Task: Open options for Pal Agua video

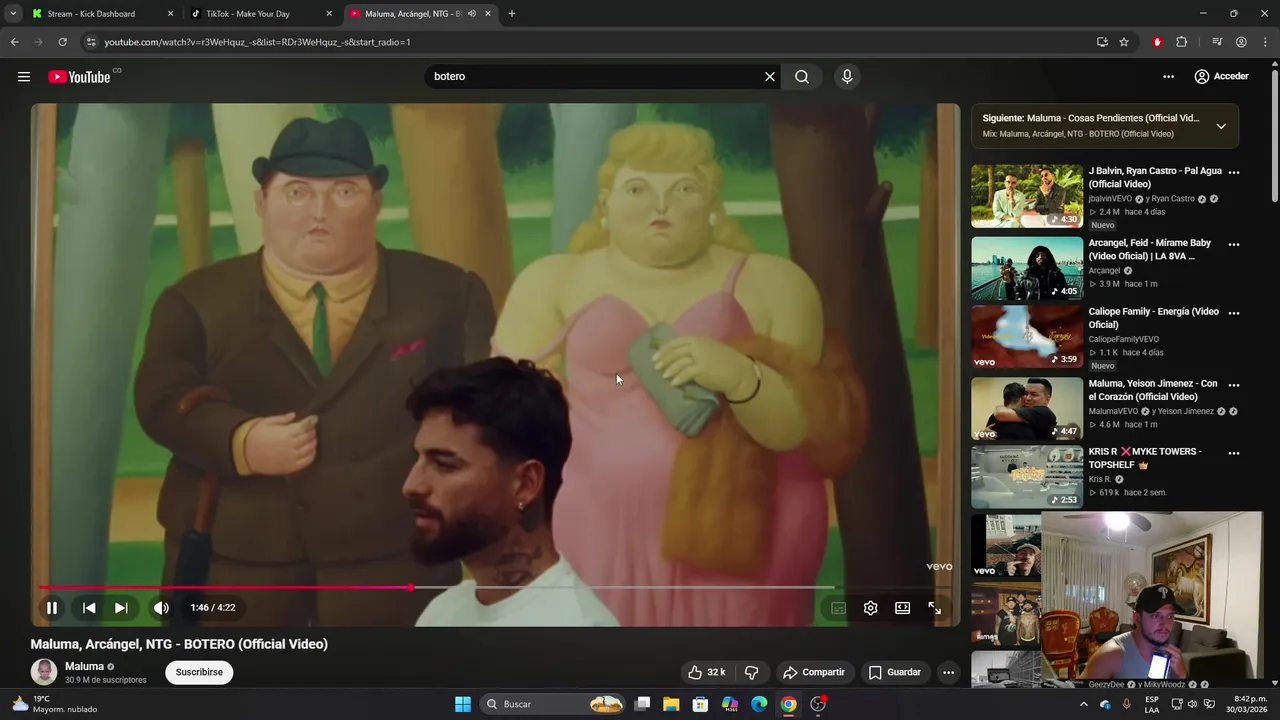Action: click(x=1234, y=172)
